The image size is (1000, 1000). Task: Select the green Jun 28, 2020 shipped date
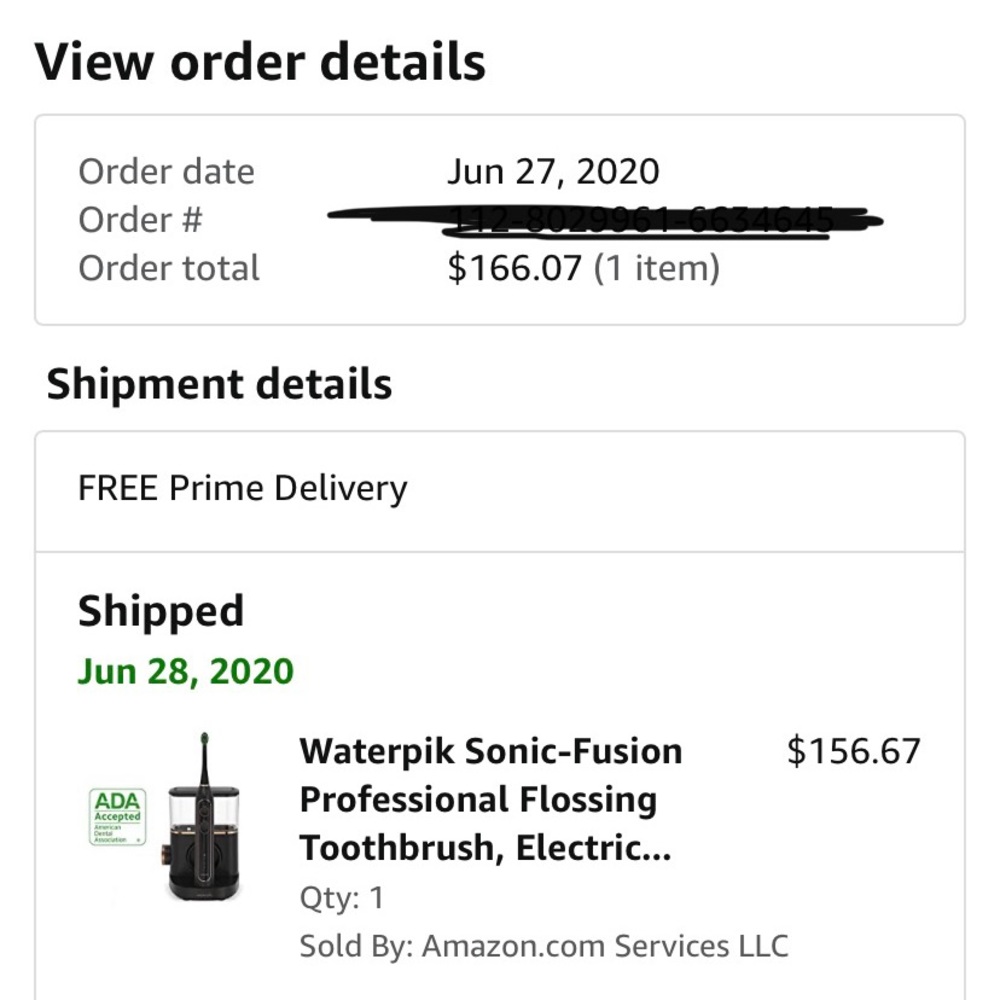[185, 671]
